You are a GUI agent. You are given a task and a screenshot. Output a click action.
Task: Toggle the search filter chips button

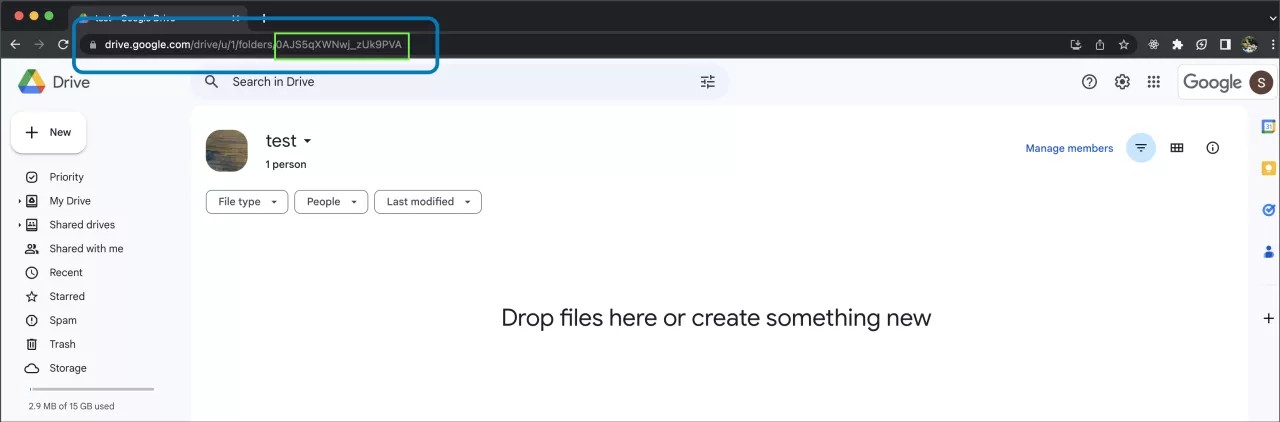point(1141,148)
